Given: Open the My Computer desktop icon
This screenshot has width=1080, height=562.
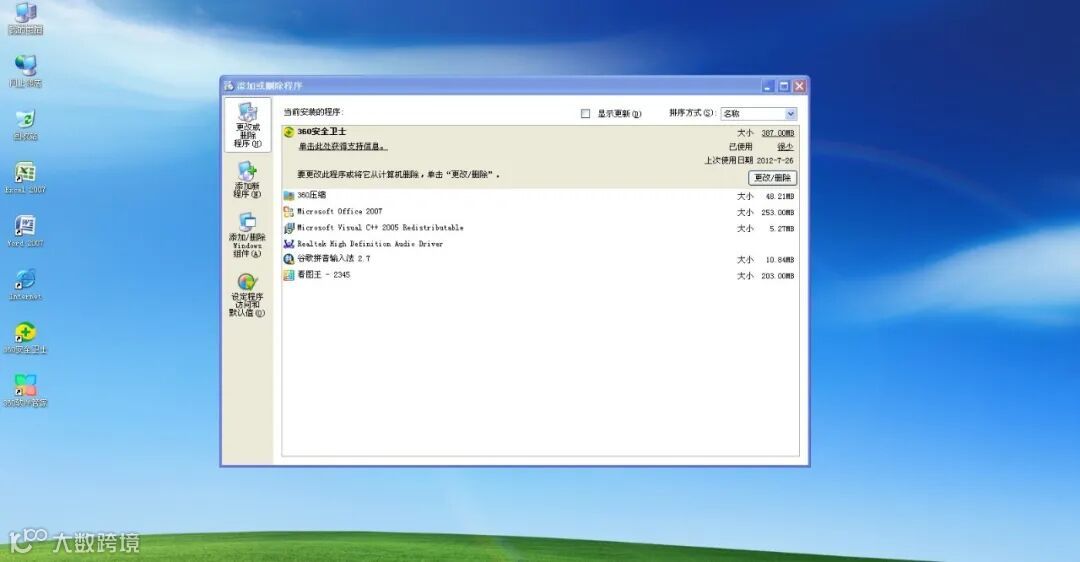Looking at the screenshot, I should coord(25,19).
